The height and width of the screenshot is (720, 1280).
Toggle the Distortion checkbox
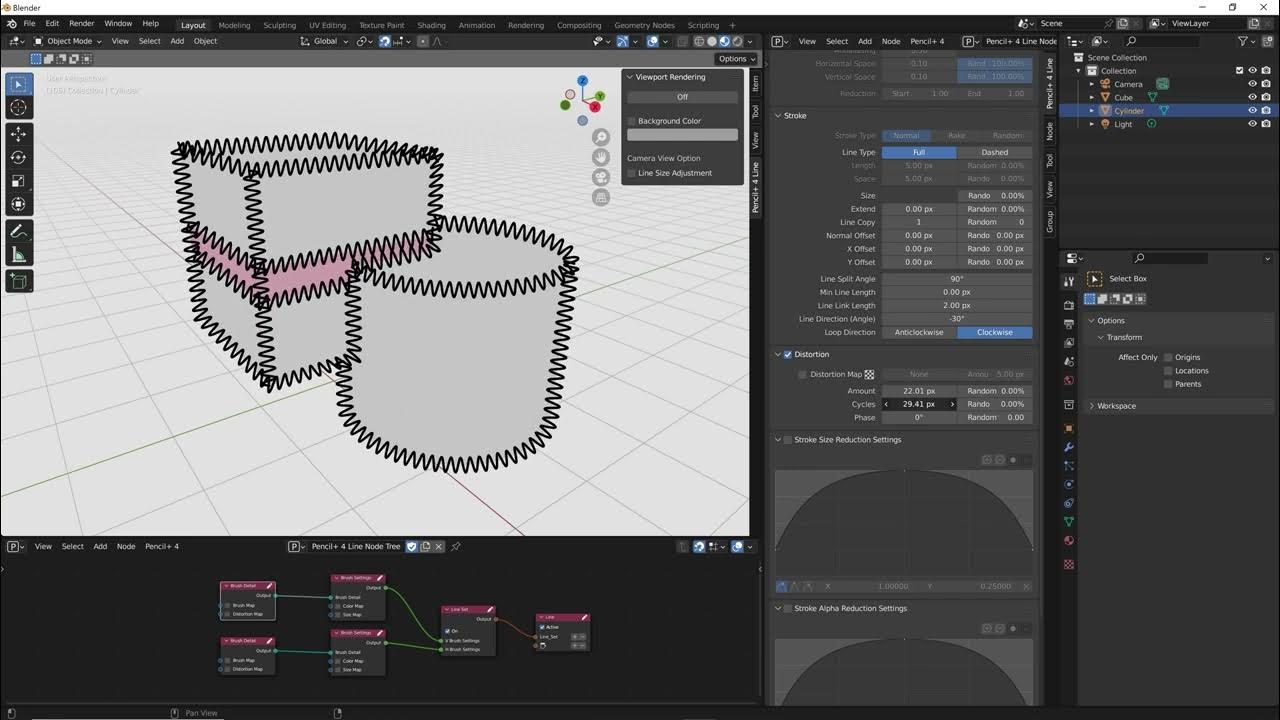(x=788, y=354)
